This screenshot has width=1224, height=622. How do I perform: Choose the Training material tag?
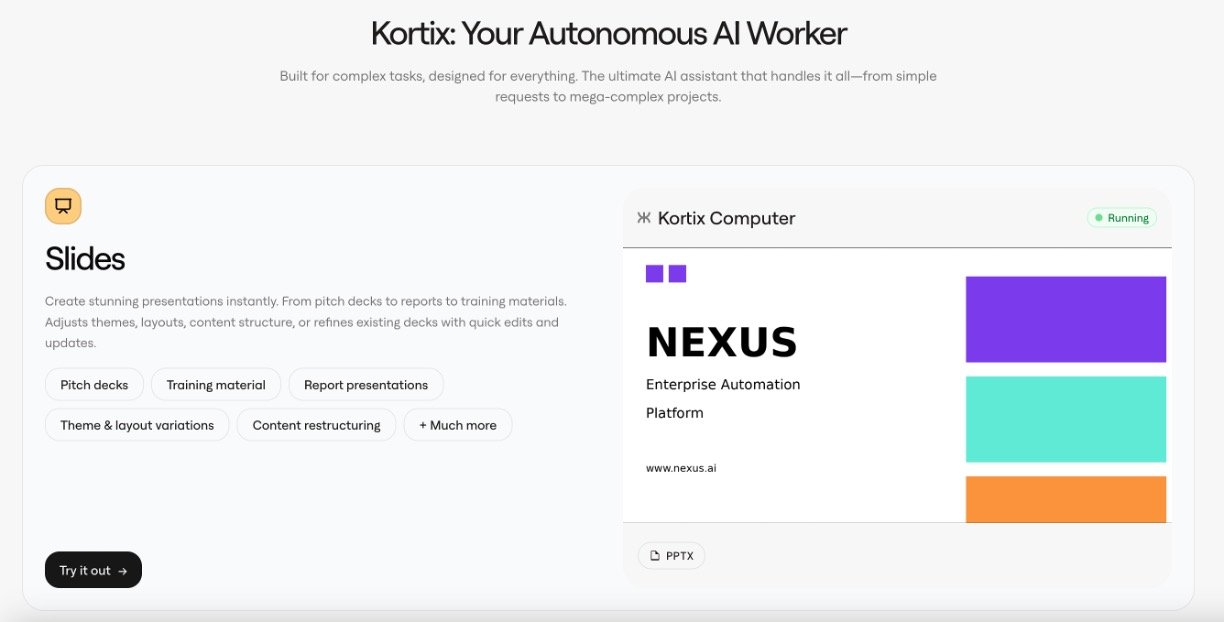click(x=216, y=385)
